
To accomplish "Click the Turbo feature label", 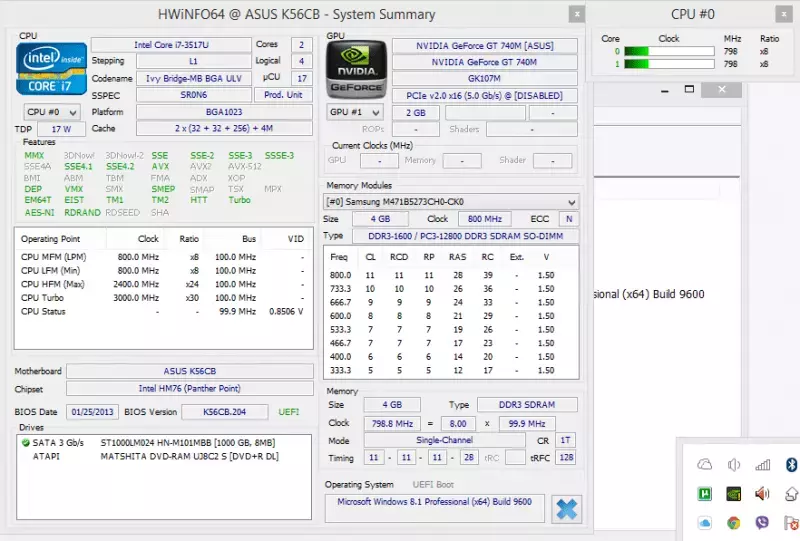I will pos(239,200).
